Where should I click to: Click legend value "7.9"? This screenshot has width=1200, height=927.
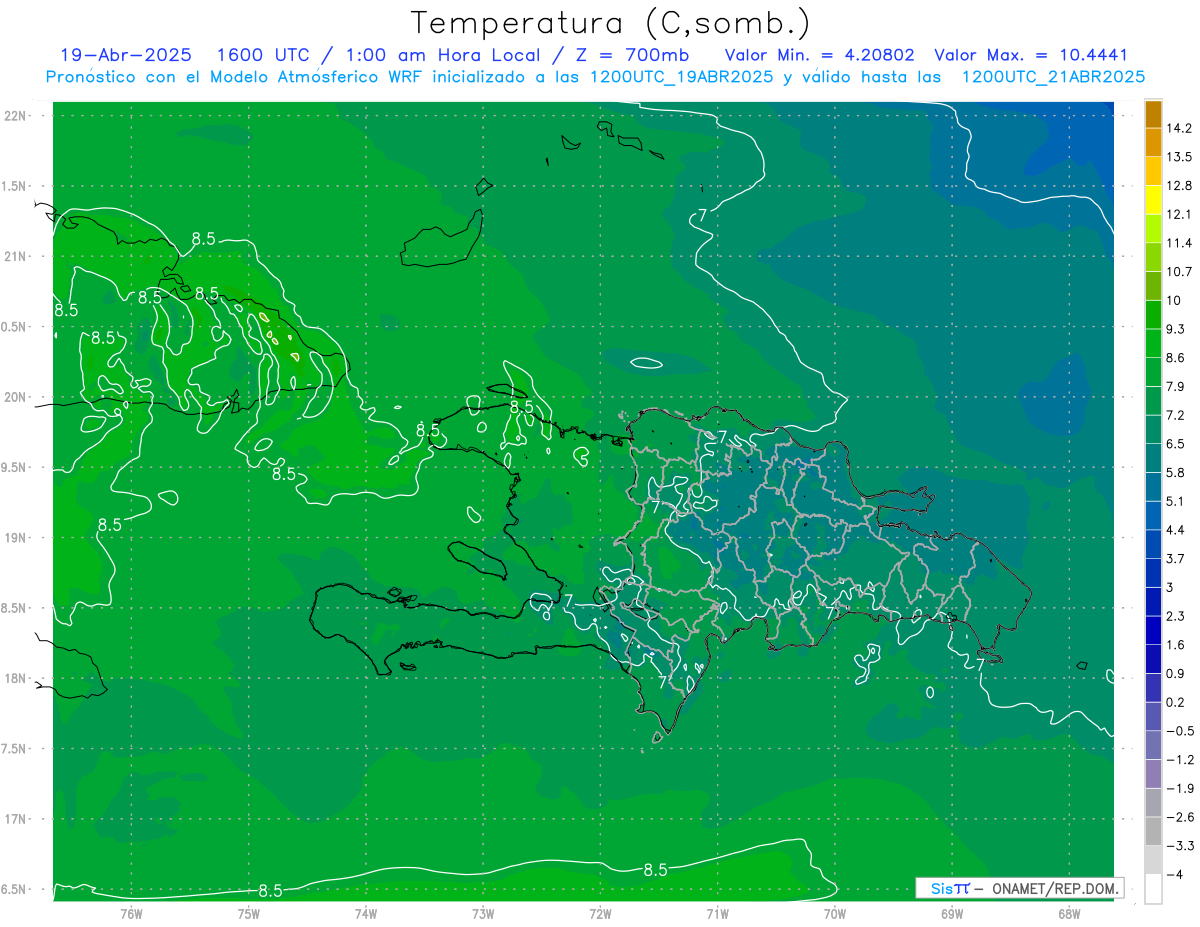coord(1176,386)
